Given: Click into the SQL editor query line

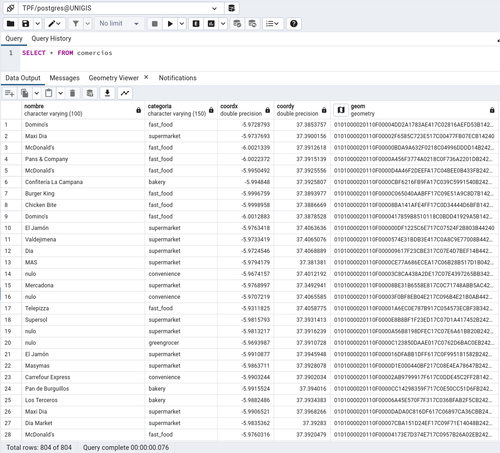Looking at the screenshot, I should [x=67, y=53].
